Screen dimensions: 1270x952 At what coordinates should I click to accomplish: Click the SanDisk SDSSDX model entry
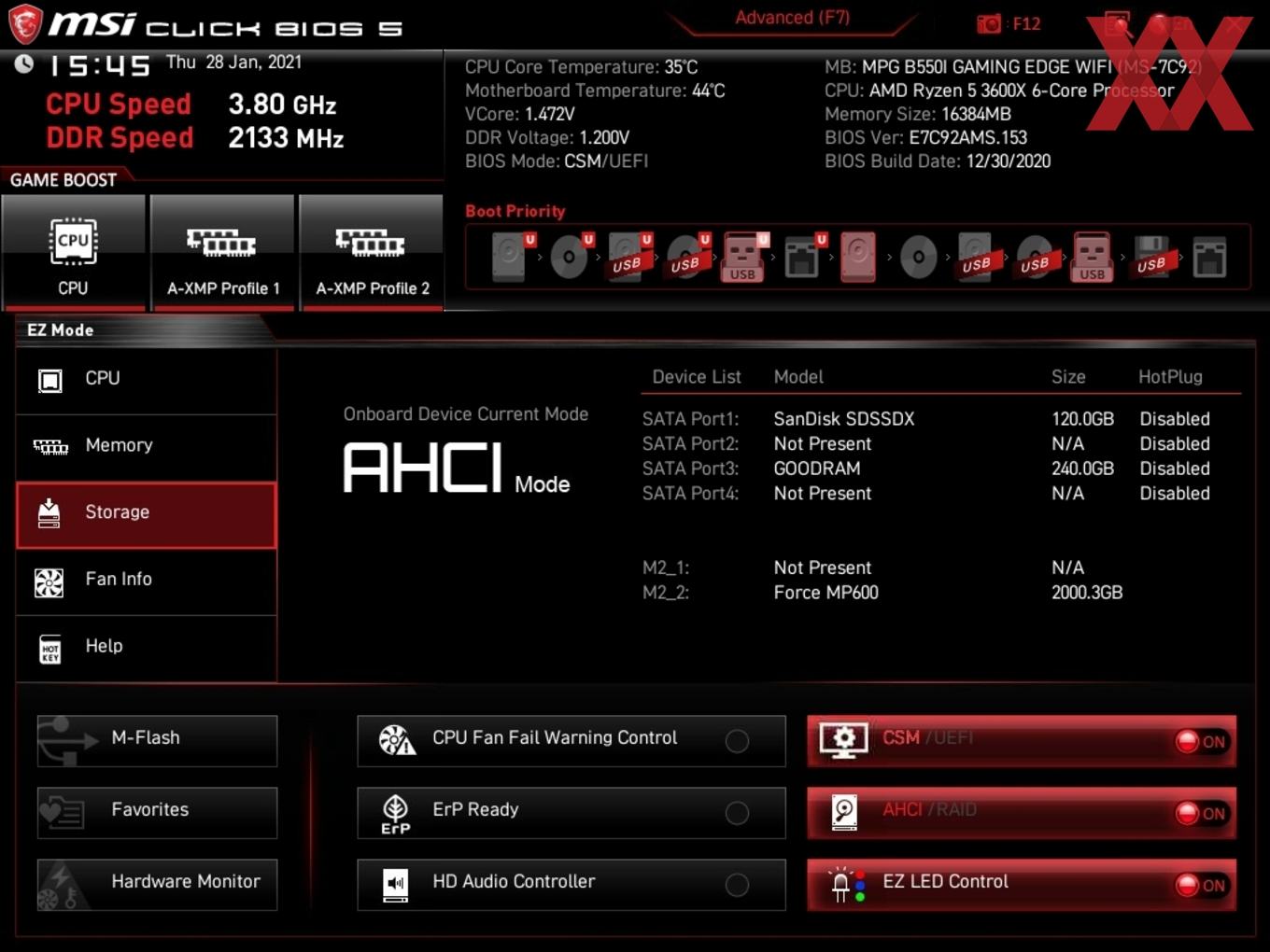click(844, 419)
